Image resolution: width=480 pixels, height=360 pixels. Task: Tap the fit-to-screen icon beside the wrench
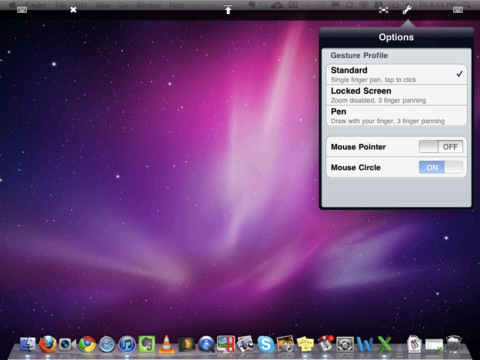pyautogui.click(x=384, y=10)
